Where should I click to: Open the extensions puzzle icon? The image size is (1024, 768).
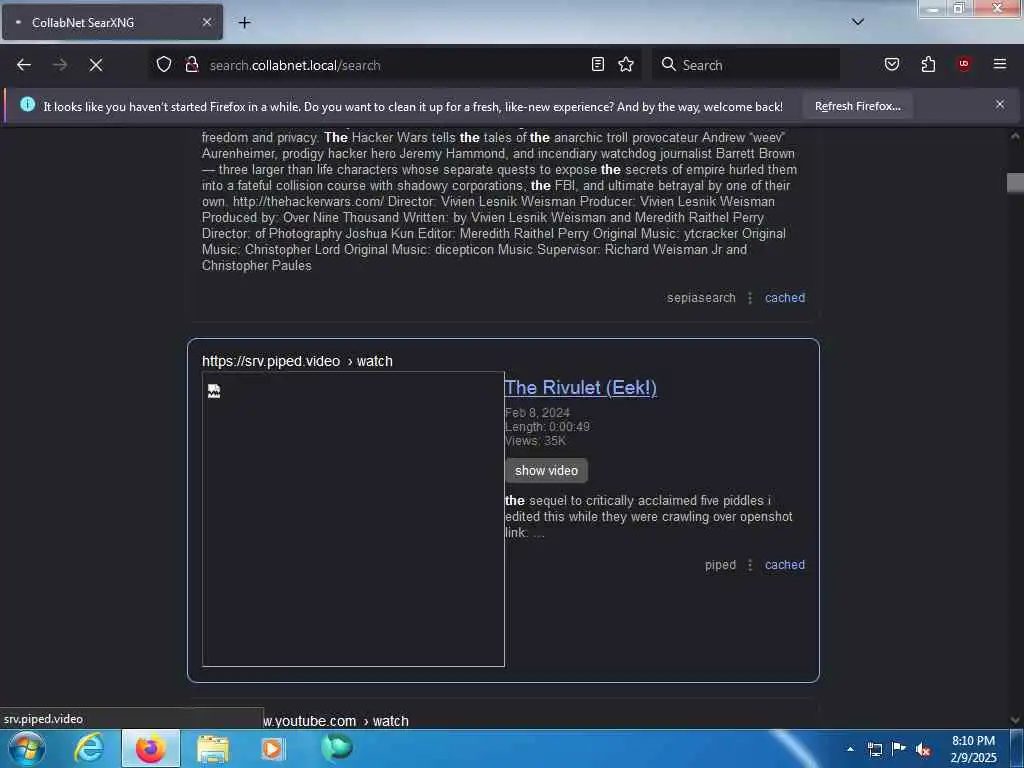point(928,65)
